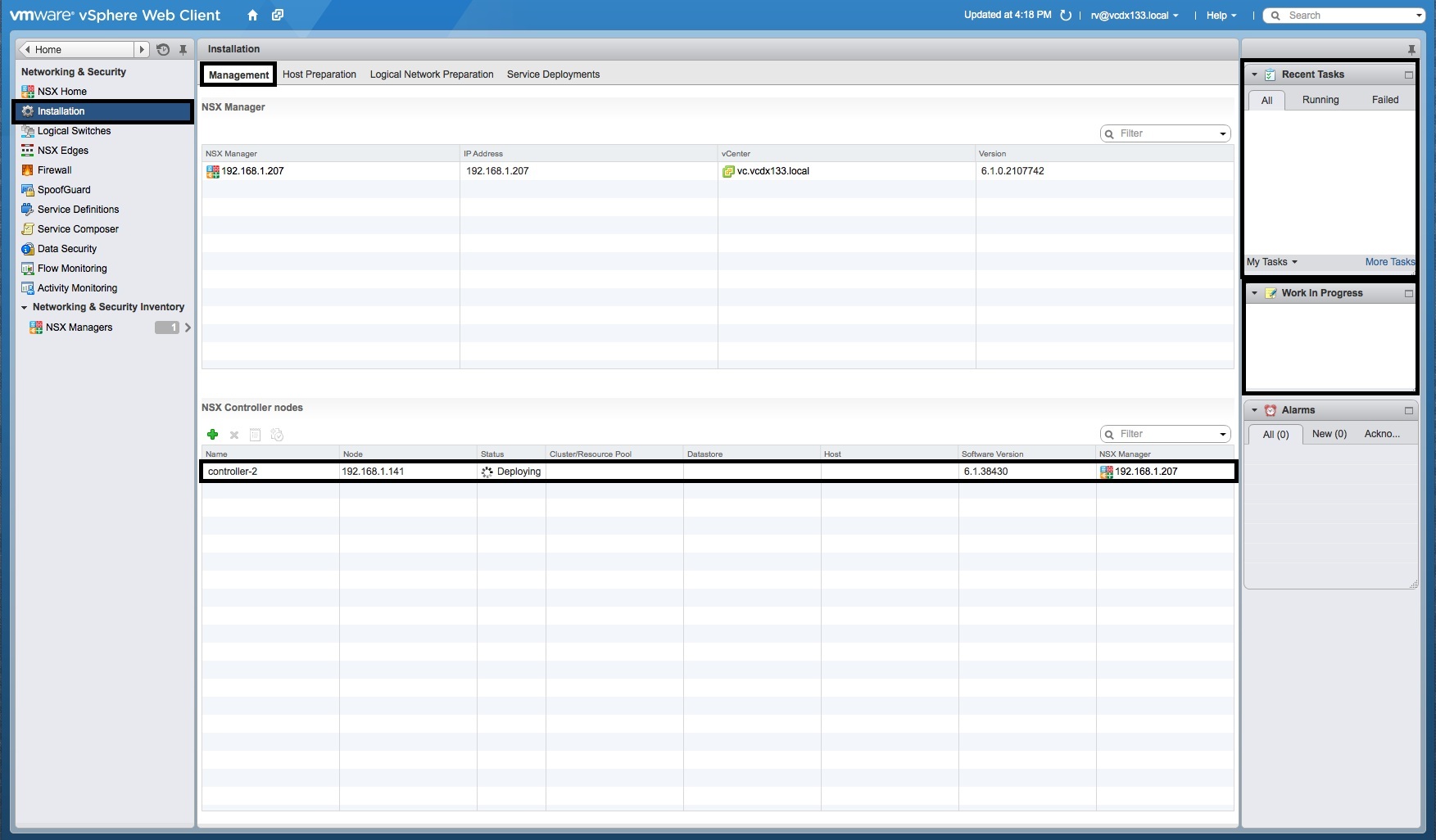Show only Running tasks in Recent Tasks
Screen dimensions: 1436x840
tap(1320, 100)
